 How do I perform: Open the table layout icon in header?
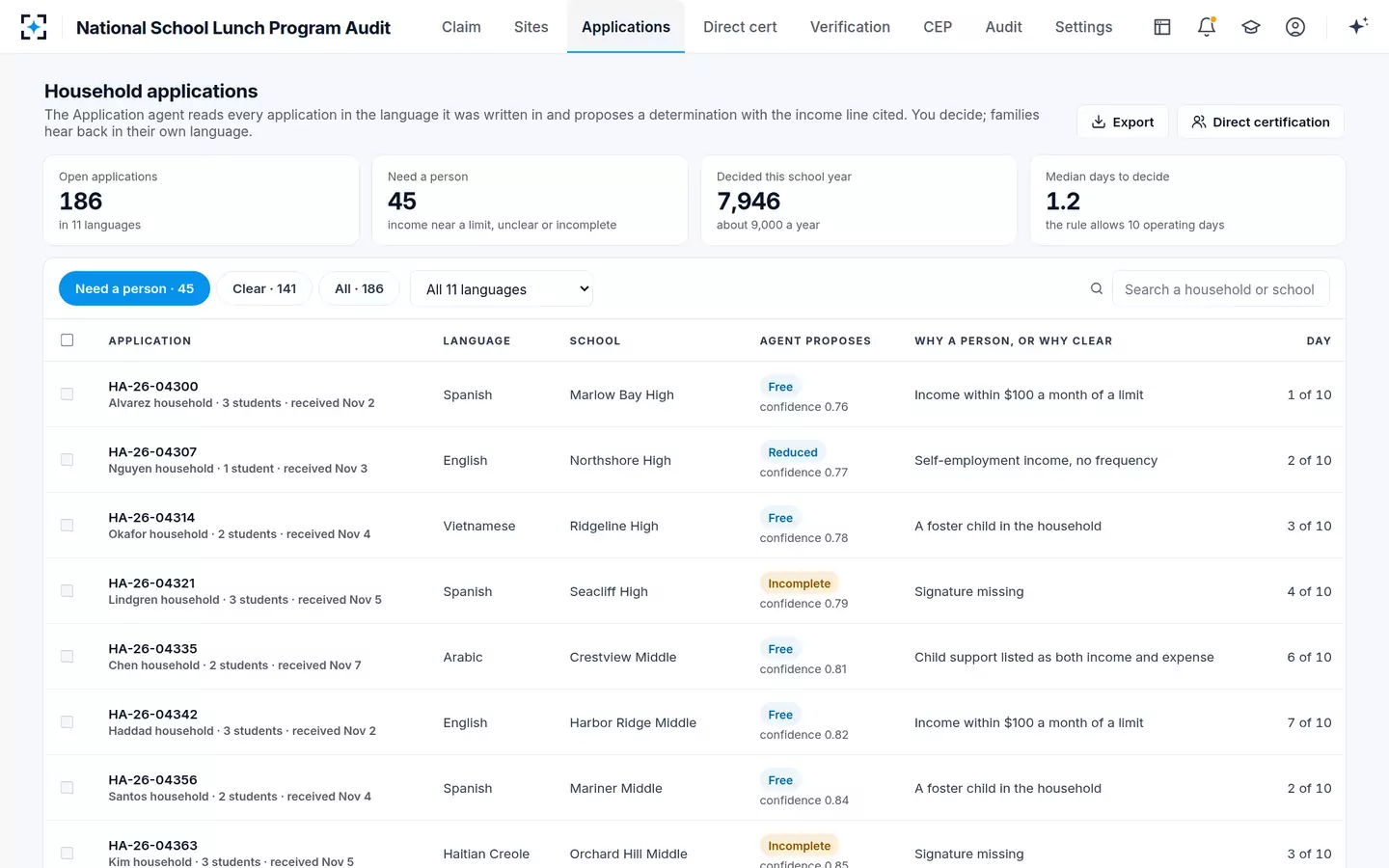[1162, 27]
